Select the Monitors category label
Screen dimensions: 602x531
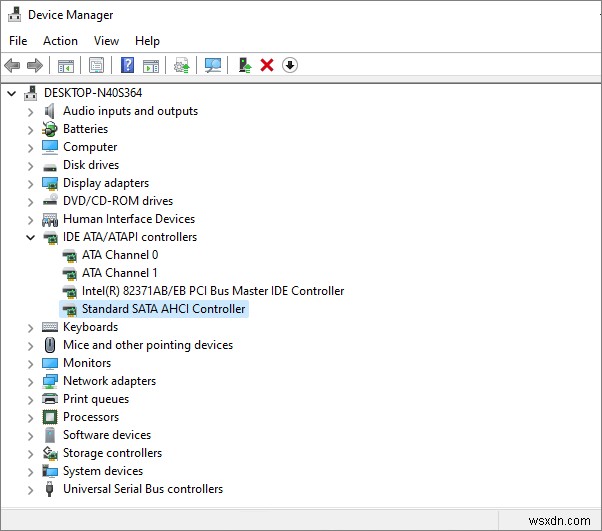pyautogui.click(x=87, y=363)
